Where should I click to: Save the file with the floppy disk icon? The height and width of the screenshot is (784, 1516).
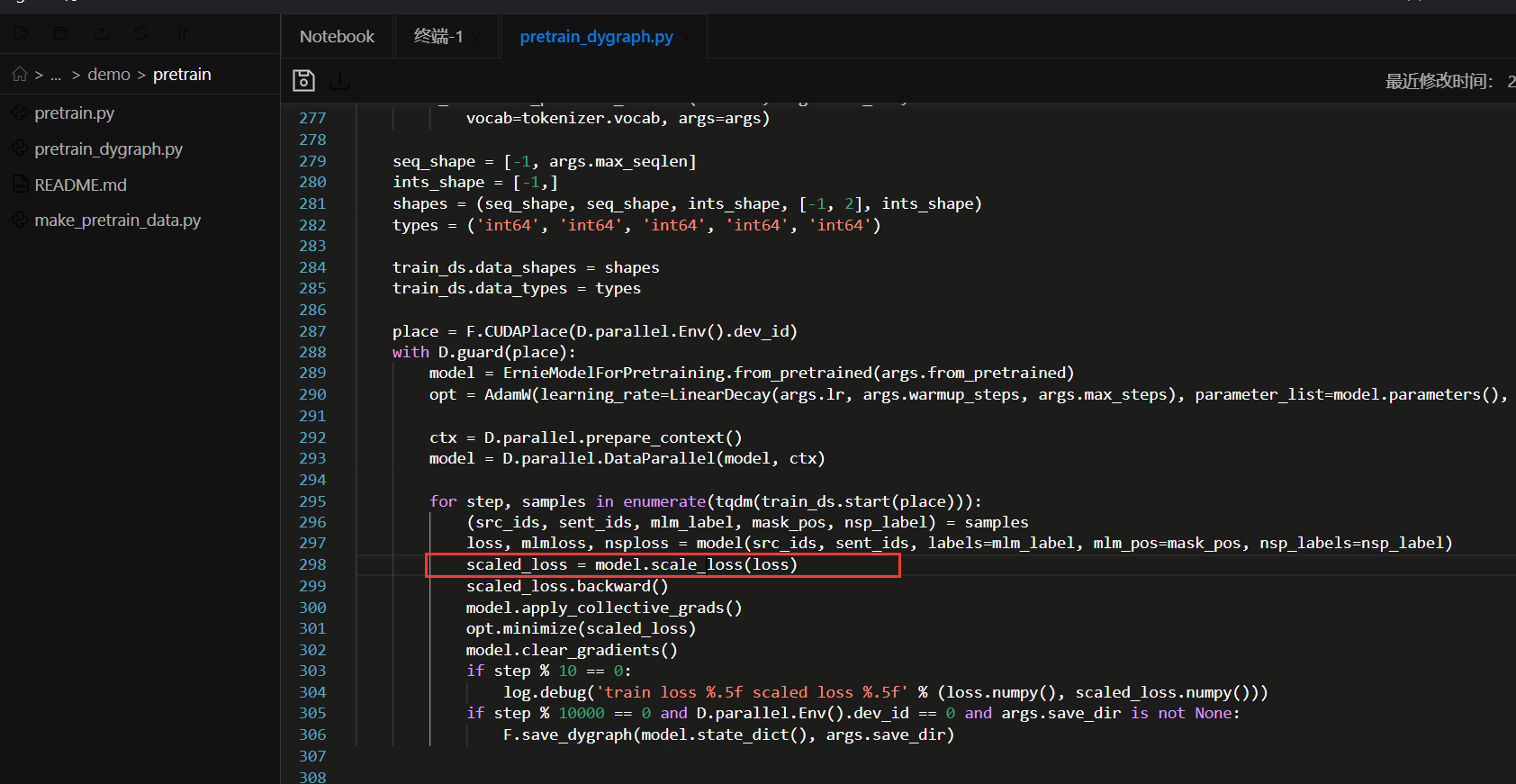coord(304,80)
